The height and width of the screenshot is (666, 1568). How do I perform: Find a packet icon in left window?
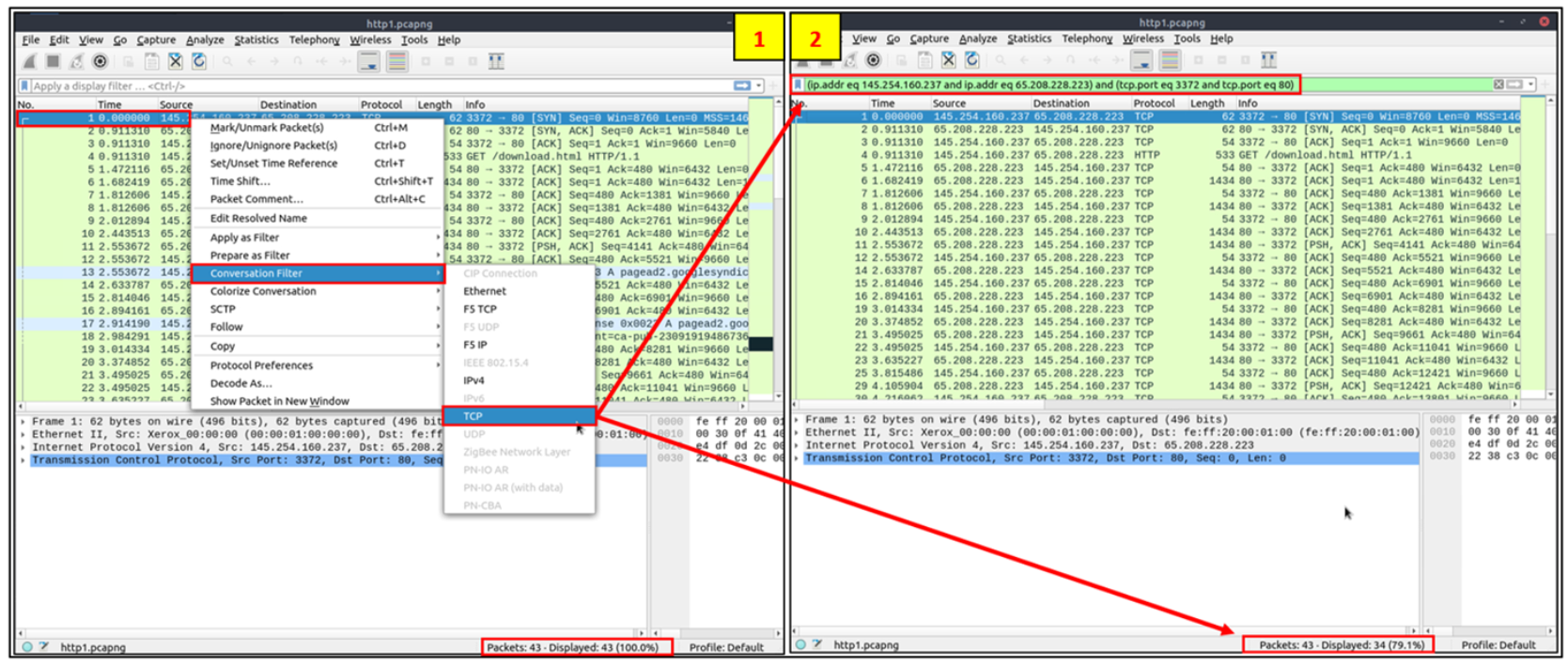[227, 61]
